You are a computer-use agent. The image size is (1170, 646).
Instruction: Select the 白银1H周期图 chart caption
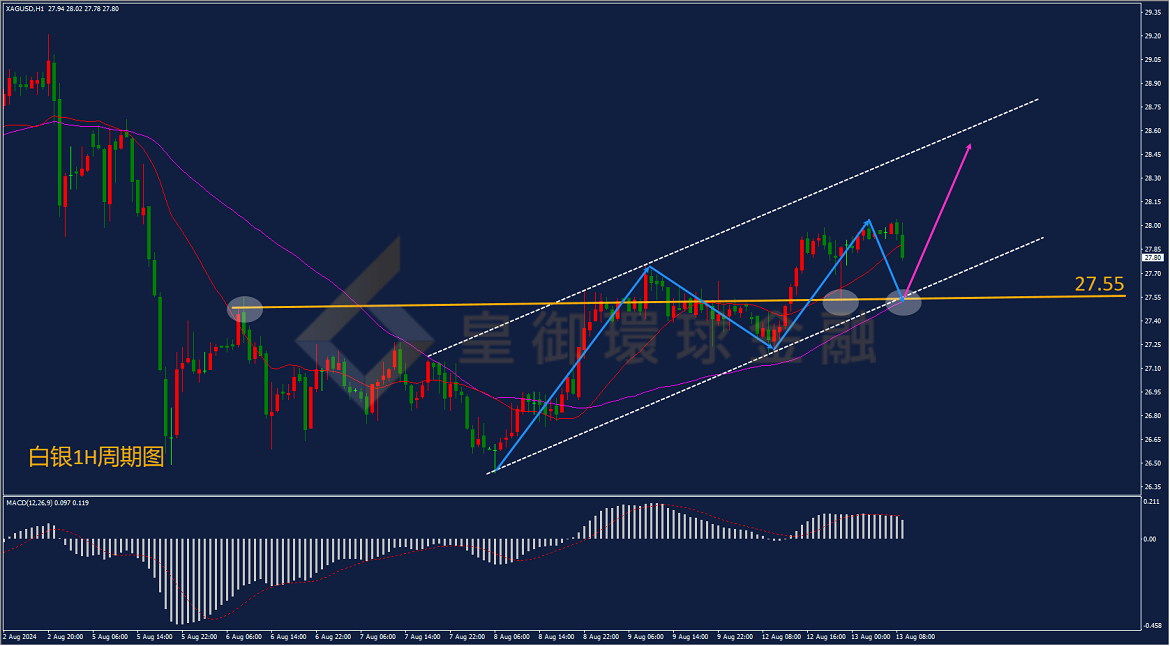pyautogui.click(x=96, y=457)
